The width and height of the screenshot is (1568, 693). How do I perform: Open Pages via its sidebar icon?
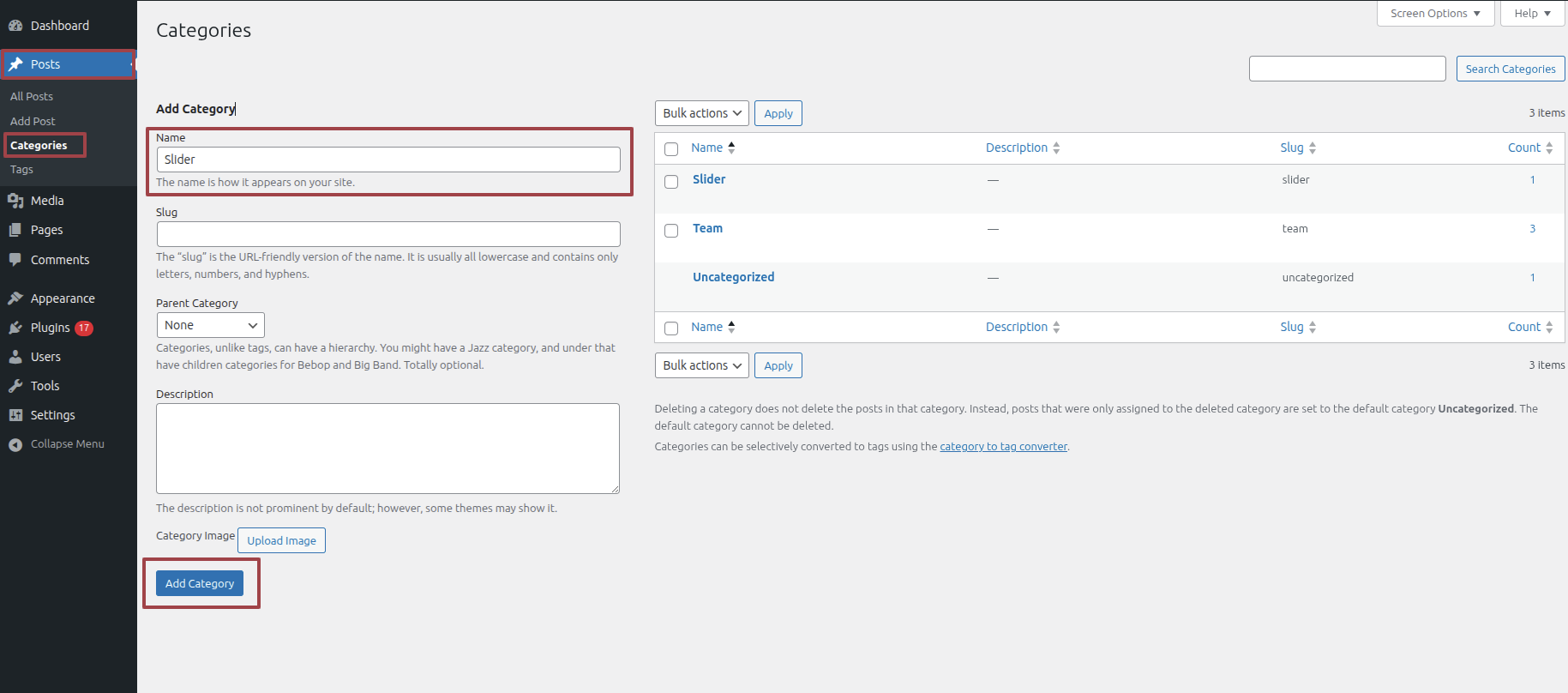pos(15,230)
